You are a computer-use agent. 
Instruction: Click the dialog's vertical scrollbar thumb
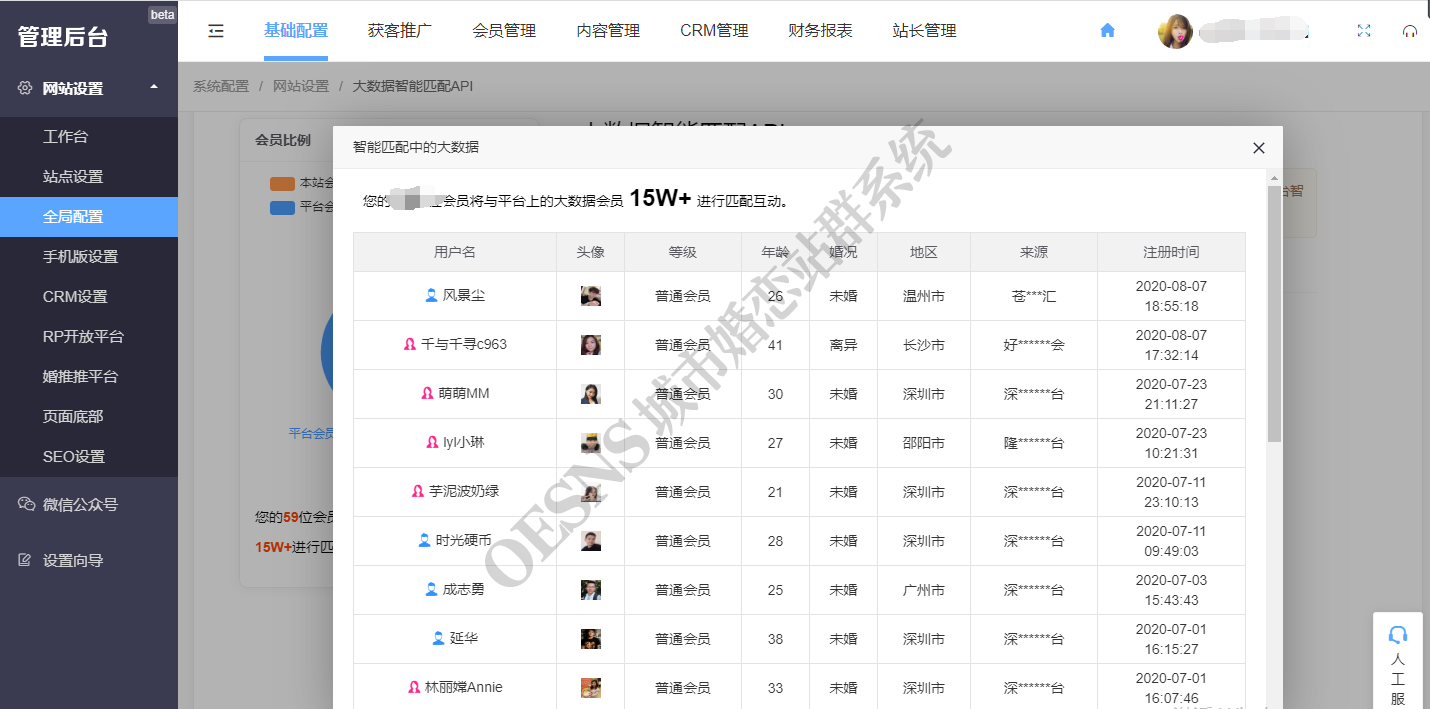1274,313
